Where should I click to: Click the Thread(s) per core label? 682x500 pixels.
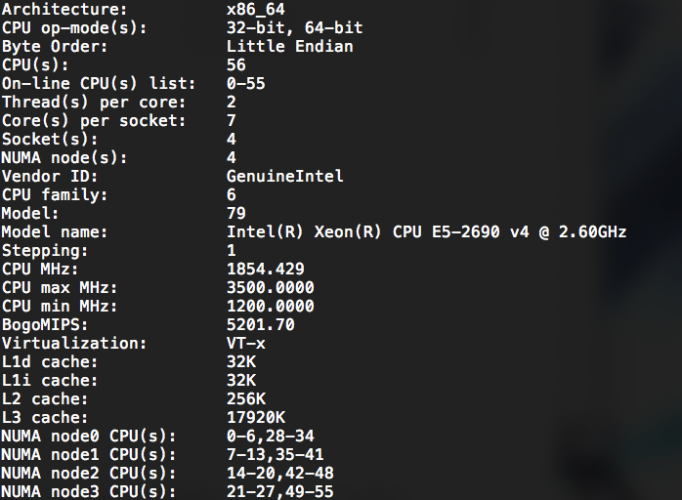(x=94, y=103)
